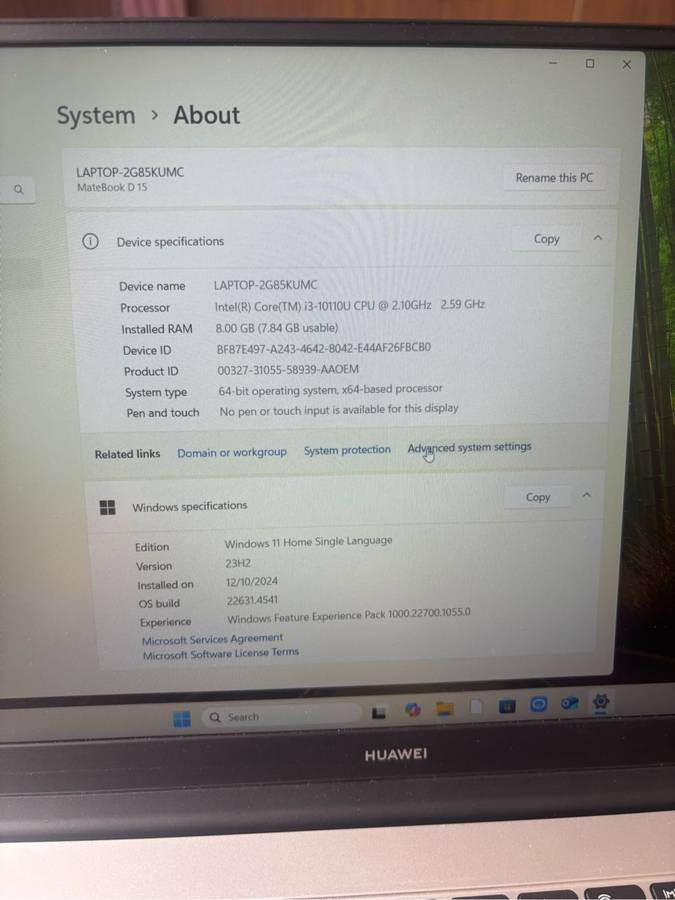Click the Installed on date 12/10/2024
The height and width of the screenshot is (900, 675).
(252, 581)
